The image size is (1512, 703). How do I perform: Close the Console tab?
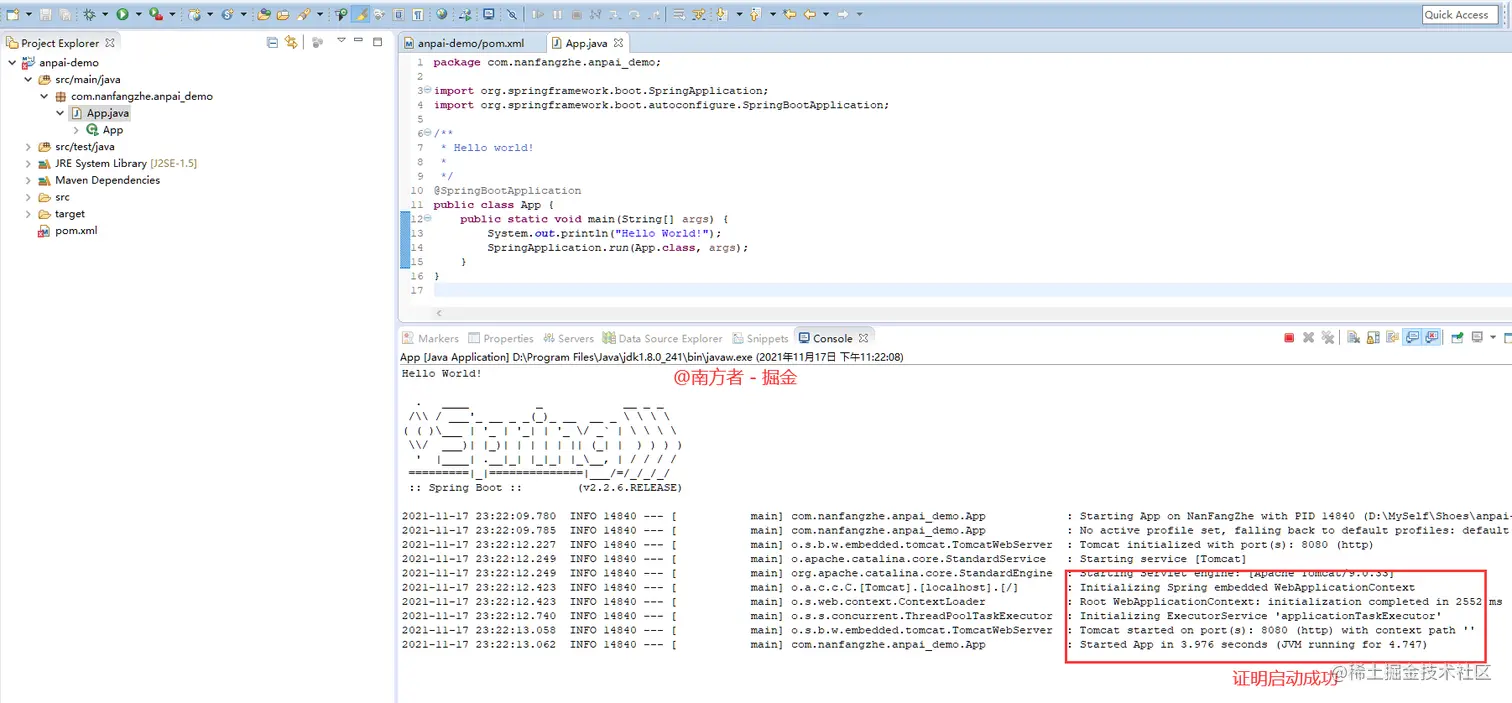[864, 338]
